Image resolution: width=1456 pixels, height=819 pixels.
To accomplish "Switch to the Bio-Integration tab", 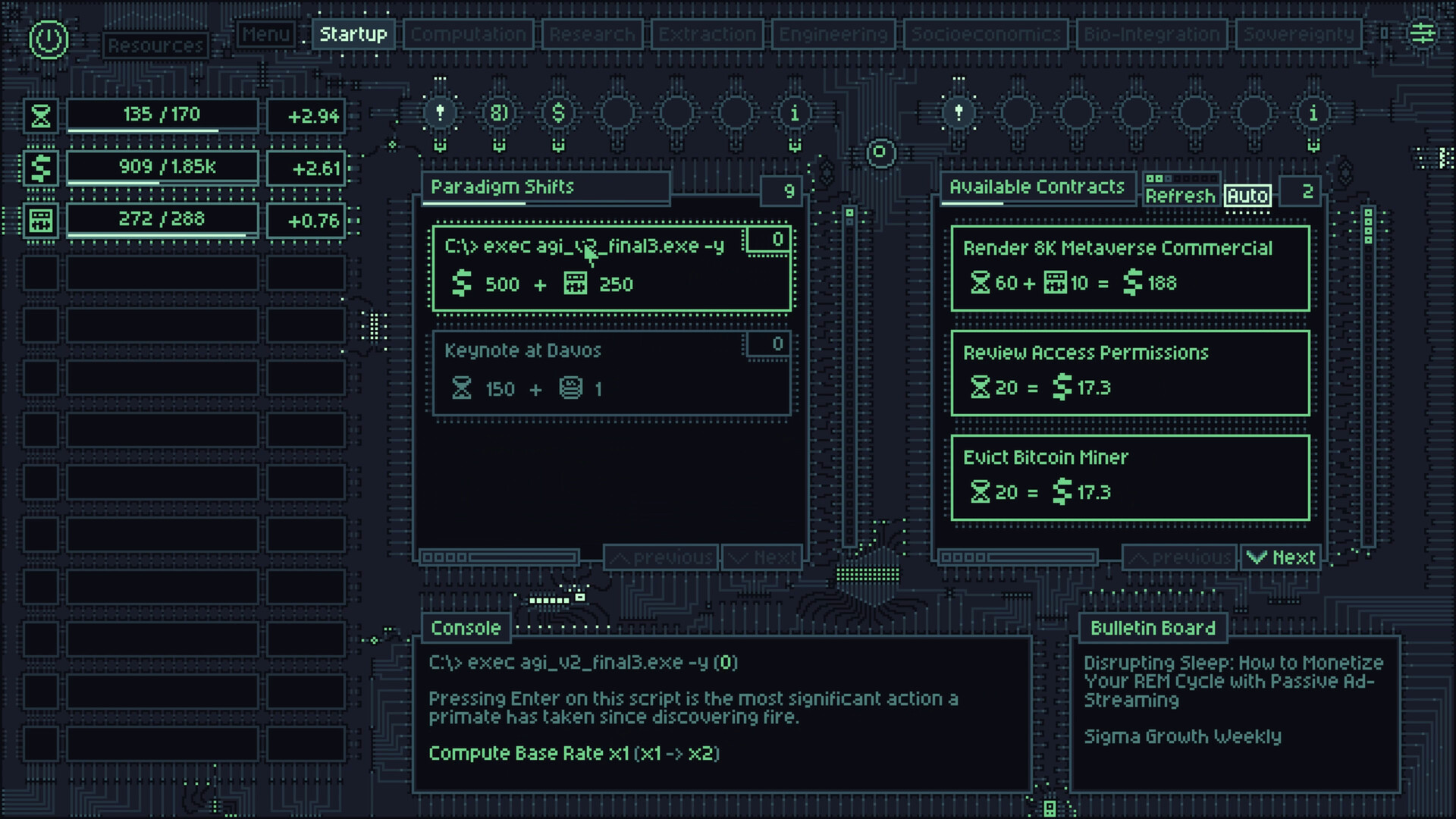I will 1151,34.
